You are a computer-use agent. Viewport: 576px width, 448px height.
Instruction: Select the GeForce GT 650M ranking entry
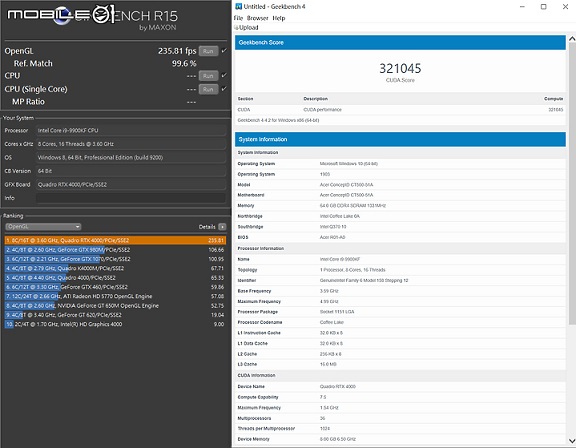coord(115,306)
